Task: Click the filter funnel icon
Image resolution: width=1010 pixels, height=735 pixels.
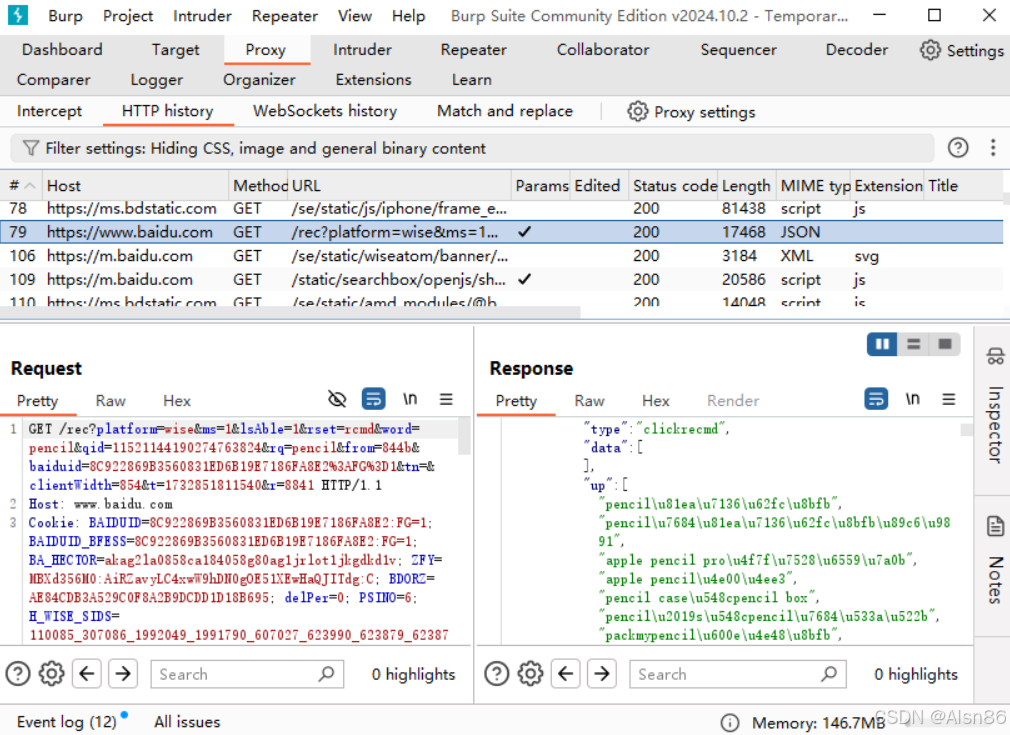Action: 30,148
